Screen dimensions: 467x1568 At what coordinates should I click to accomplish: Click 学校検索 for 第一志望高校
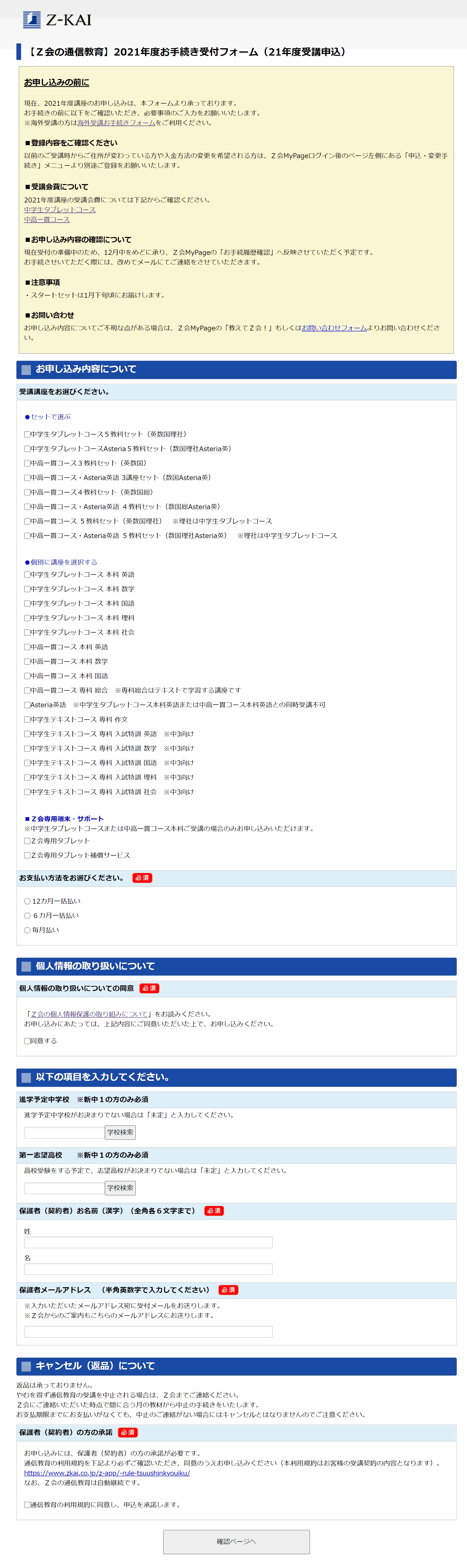(x=120, y=1188)
